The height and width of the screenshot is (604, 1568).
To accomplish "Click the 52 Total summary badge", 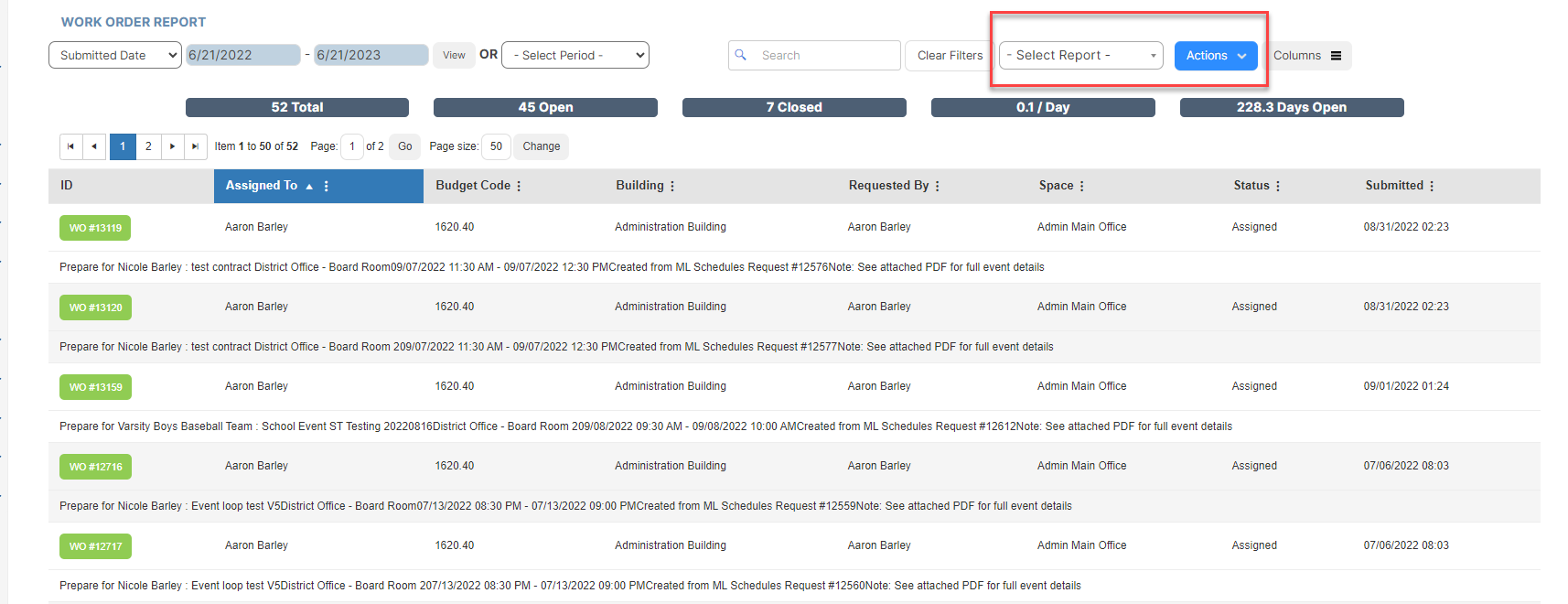I will (x=297, y=107).
